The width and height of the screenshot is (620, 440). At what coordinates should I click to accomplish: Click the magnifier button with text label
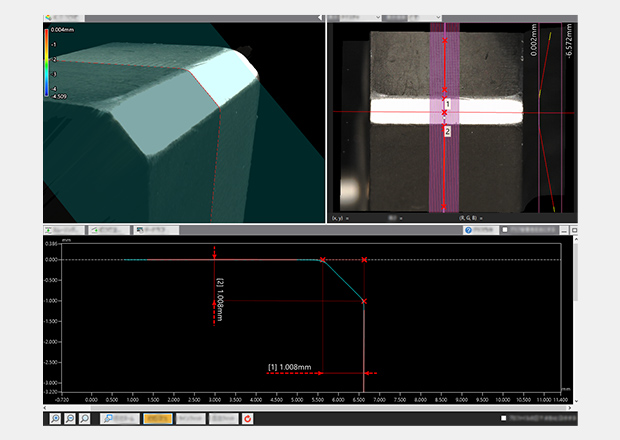[x=120, y=418]
